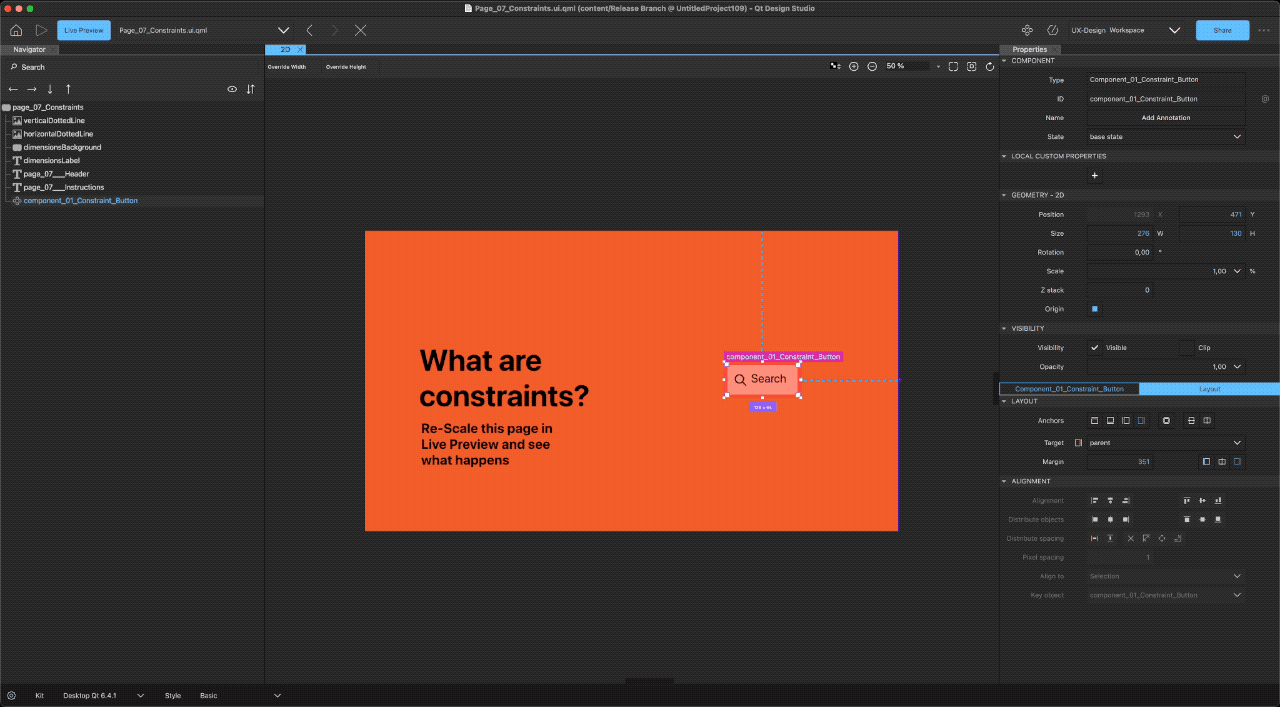Open the anchor Target parent dropdown
Screen dimensions: 1280x707
pyautogui.click(x=1166, y=443)
